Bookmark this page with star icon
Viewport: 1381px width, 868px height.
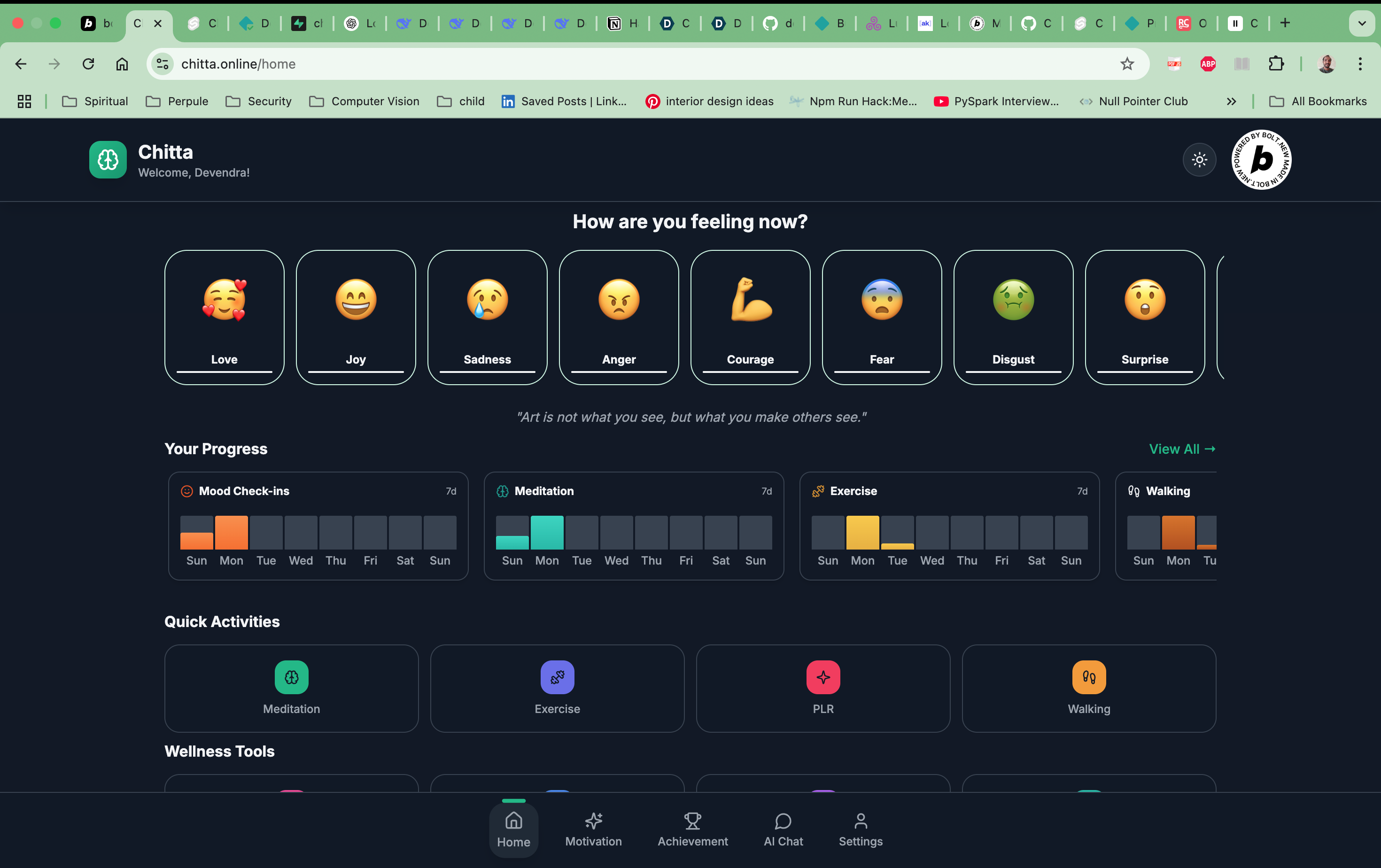pyautogui.click(x=1127, y=63)
